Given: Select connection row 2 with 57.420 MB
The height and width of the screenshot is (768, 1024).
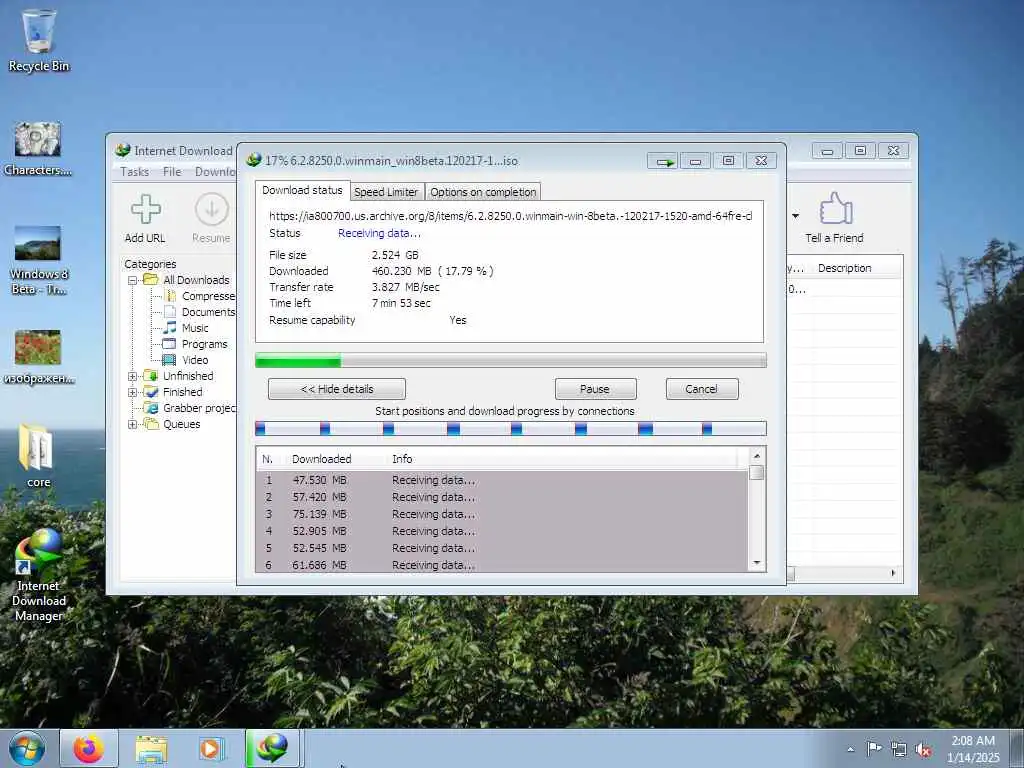Looking at the screenshot, I should [x=502, y=497].
